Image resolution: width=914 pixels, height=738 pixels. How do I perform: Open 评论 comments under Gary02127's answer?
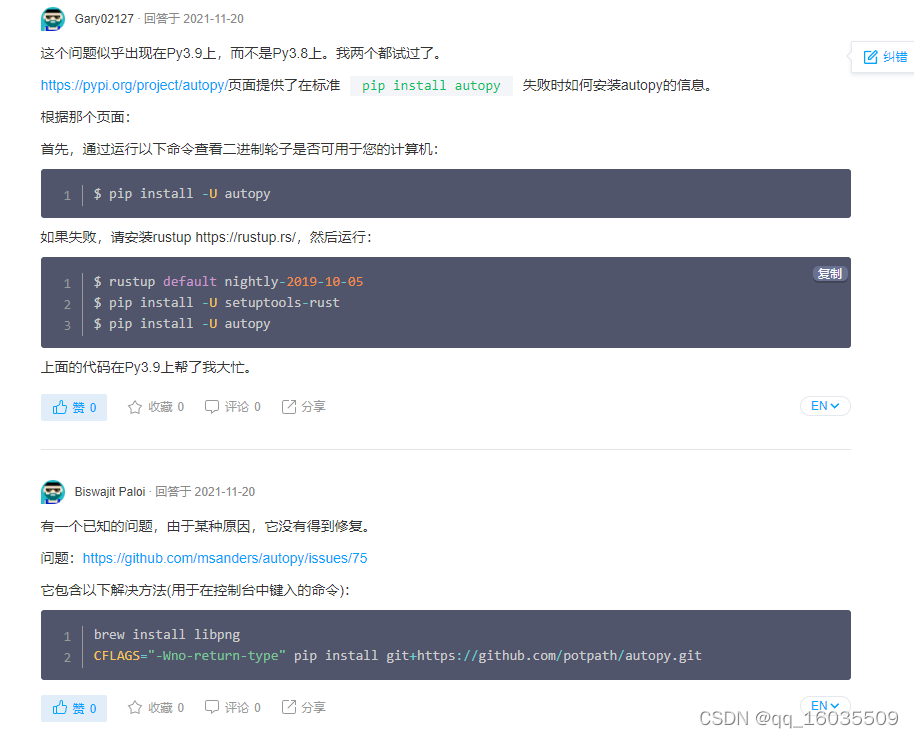point(232,406)
